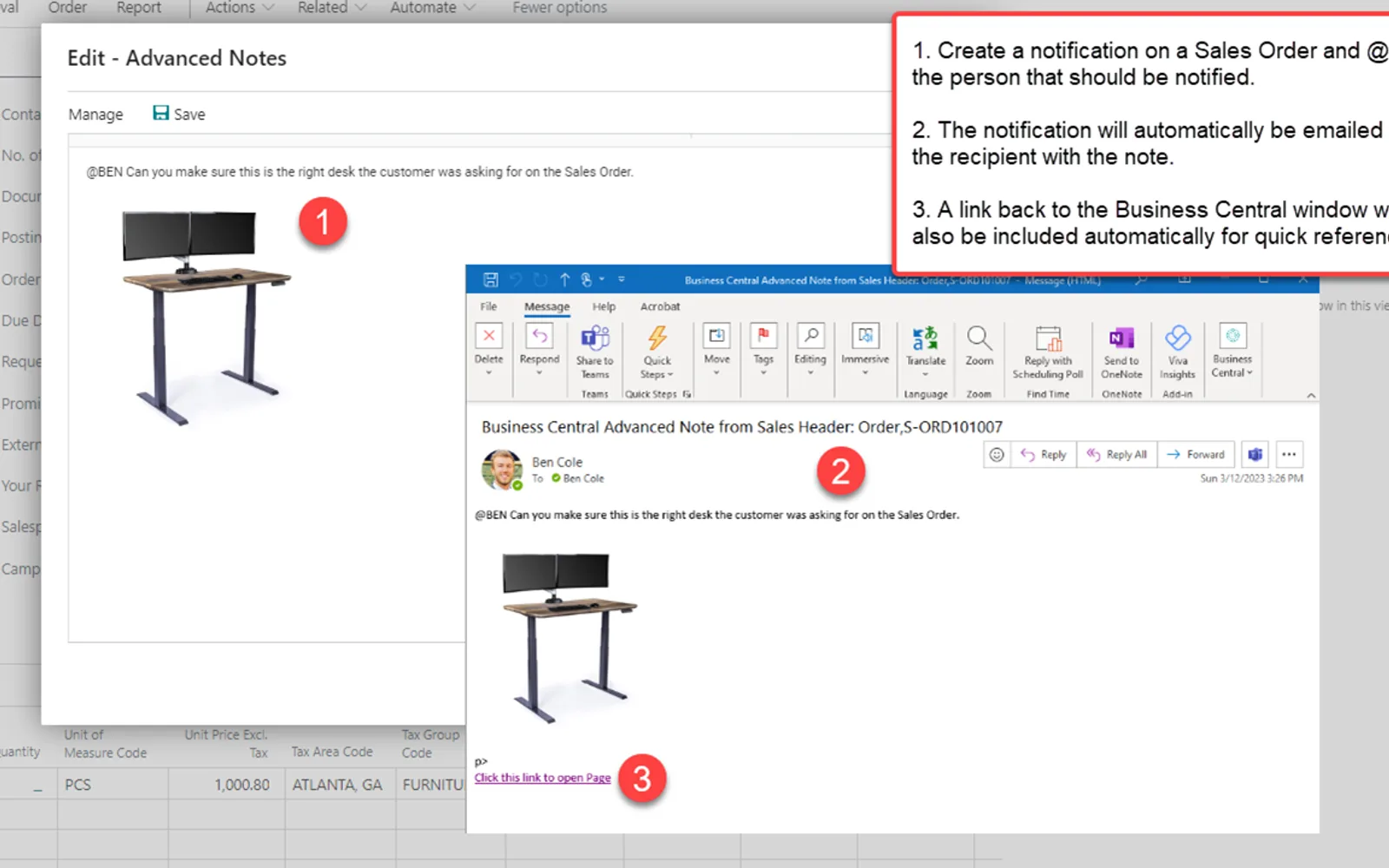Expand the Tags dropdown arrow in ribbon
1389x868 pixels.
(763, 373)
